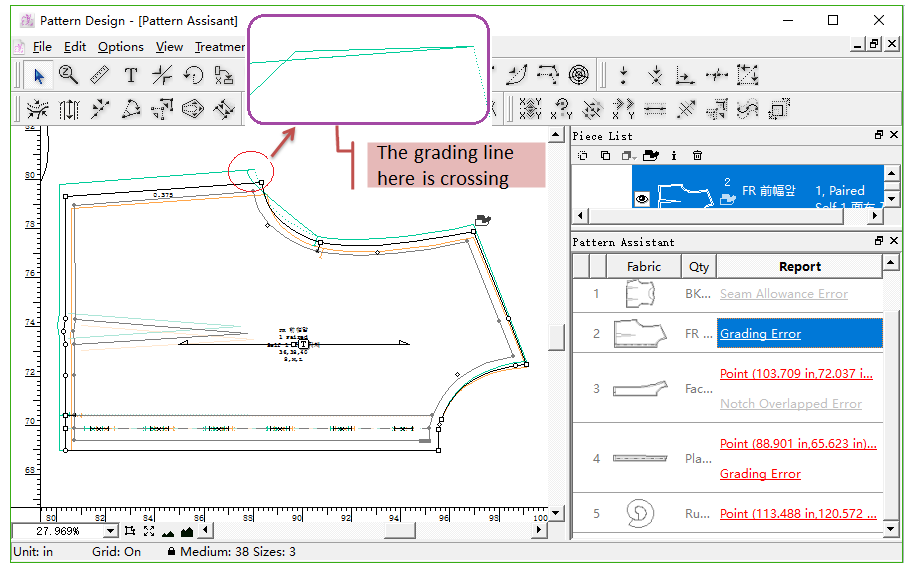The image size is (909, 571).
Task: Open the zoom percentage dropdown
Action: tap(110, 531)
